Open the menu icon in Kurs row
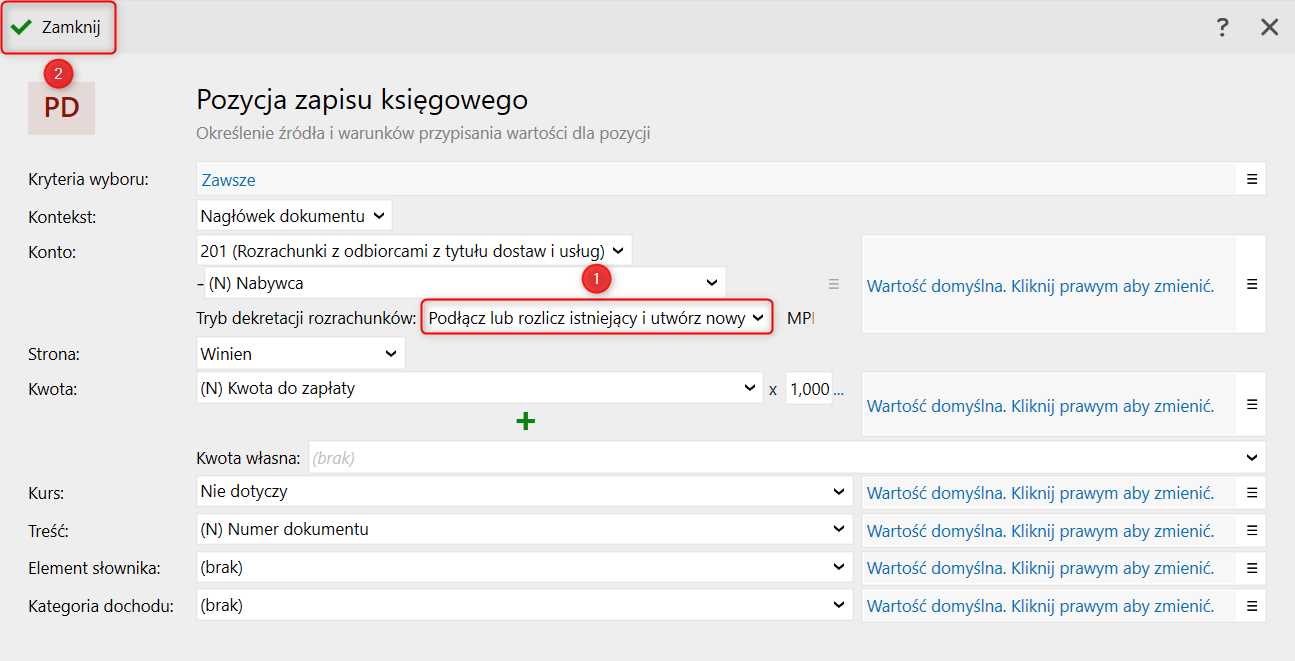The width and height of the screenshot is (1295, 661). click(x=1251, y=492)
